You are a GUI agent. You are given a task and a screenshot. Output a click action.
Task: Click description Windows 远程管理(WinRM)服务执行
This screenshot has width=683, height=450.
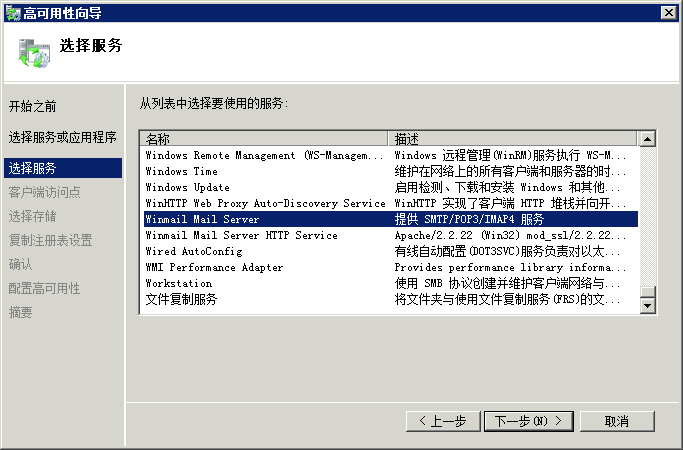pos(510,155)
